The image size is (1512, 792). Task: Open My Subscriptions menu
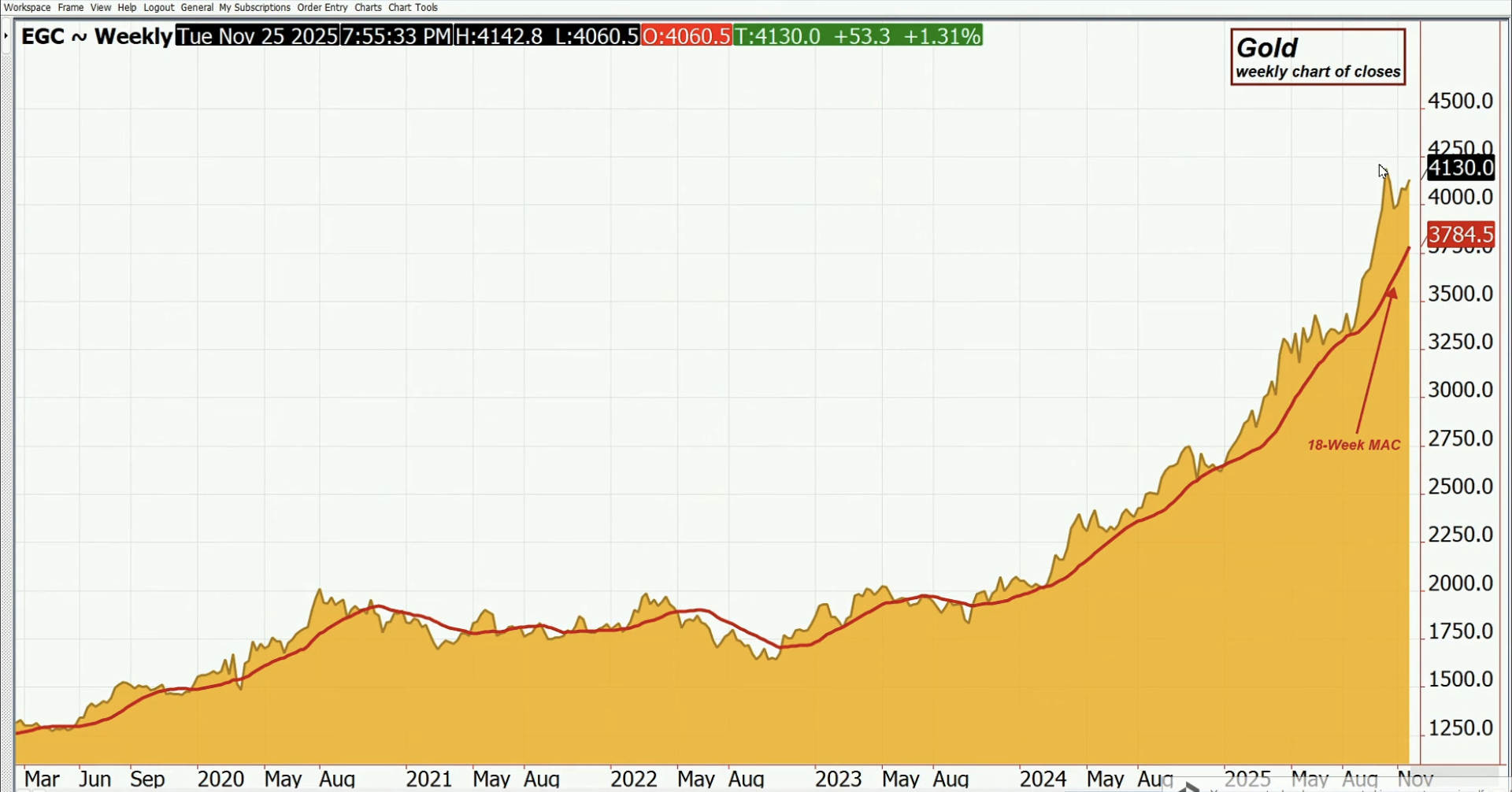pyautogui.click(x=254, y=8)
